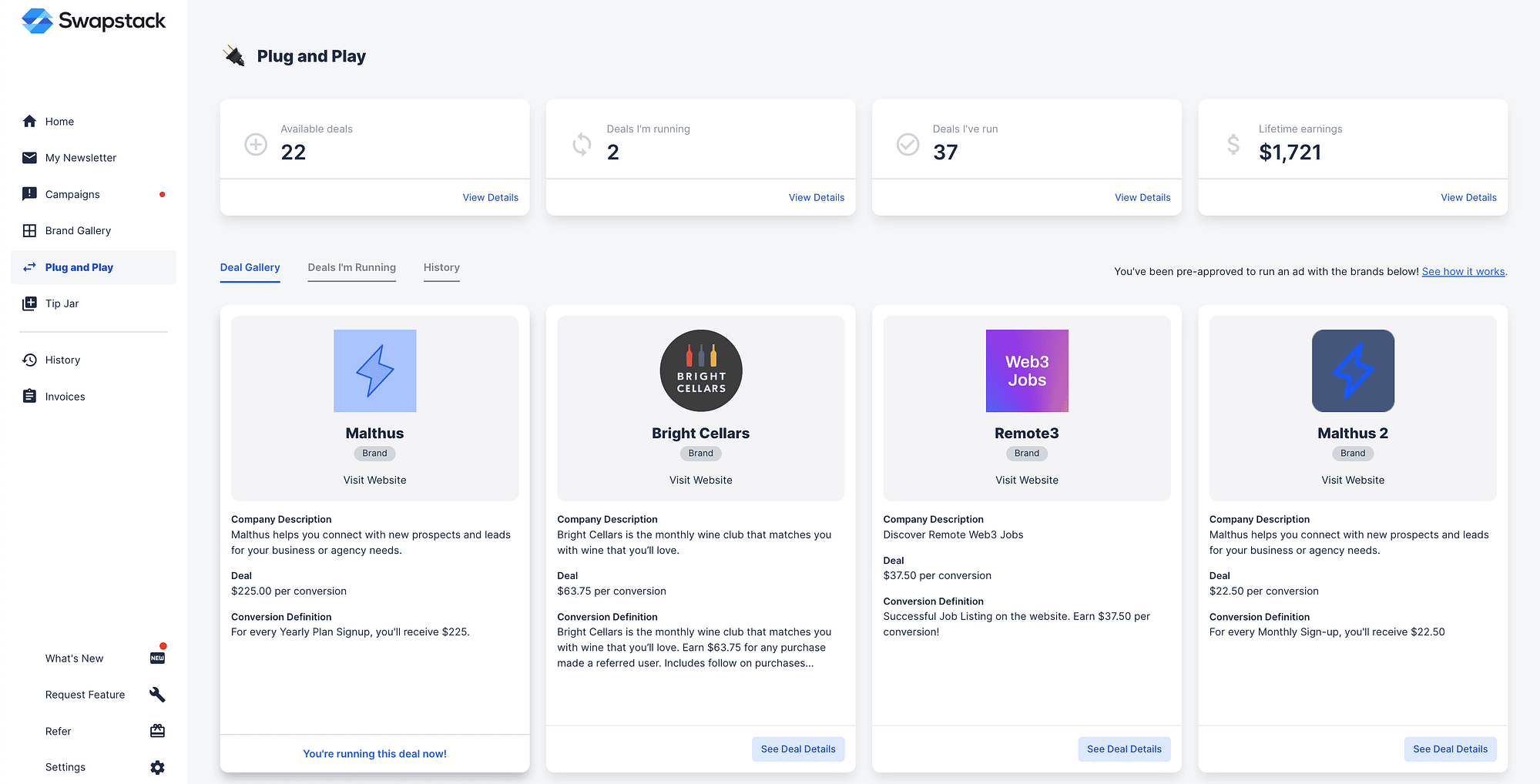Image resolution: width=1540 pixels, height=784 pixels.
Task: Open My Newsletter envelope icon
Action: [x=29, y=158]
